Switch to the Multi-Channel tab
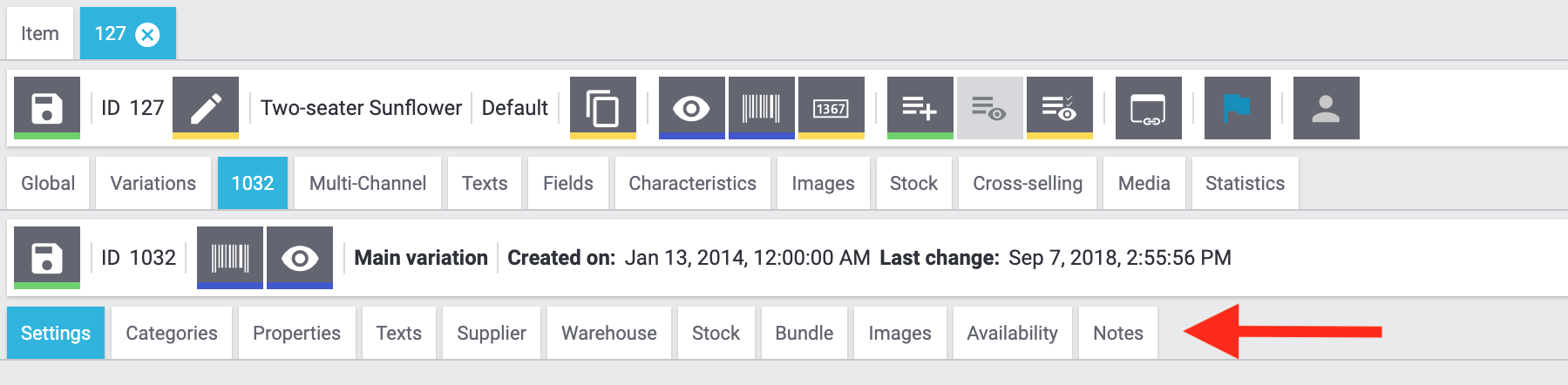1568x385 pixels. pos(368,183)
